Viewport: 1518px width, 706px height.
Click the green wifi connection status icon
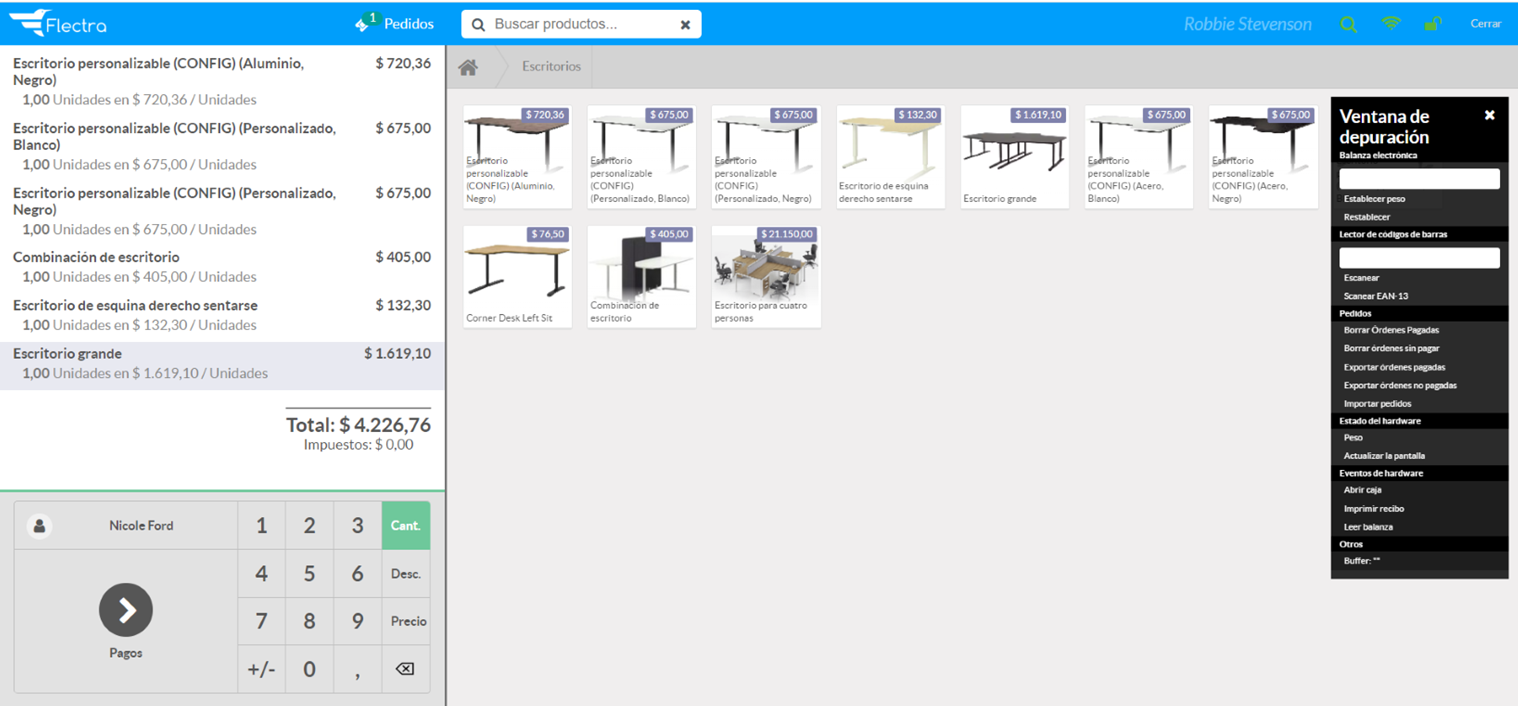pyautogui.click(x=1391, y=24)
